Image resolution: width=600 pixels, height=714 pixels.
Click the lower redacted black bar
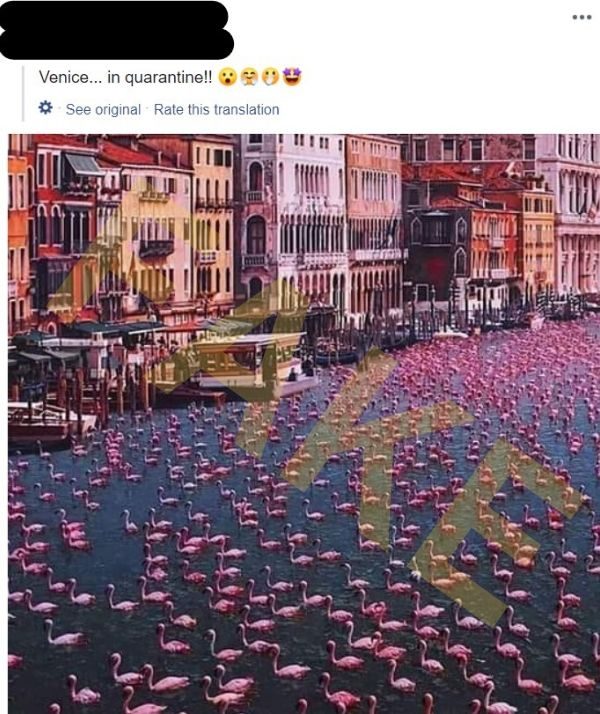point(117,44)
